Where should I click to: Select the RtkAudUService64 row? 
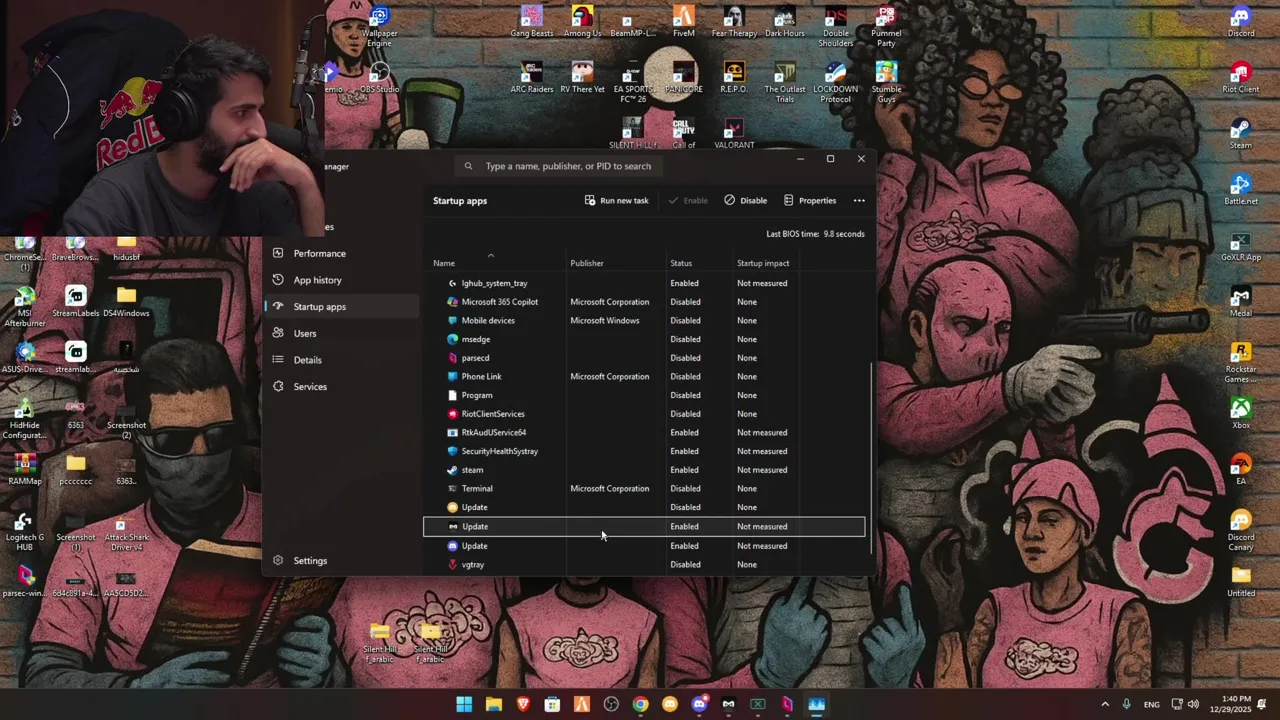click(x=644, y=432)
